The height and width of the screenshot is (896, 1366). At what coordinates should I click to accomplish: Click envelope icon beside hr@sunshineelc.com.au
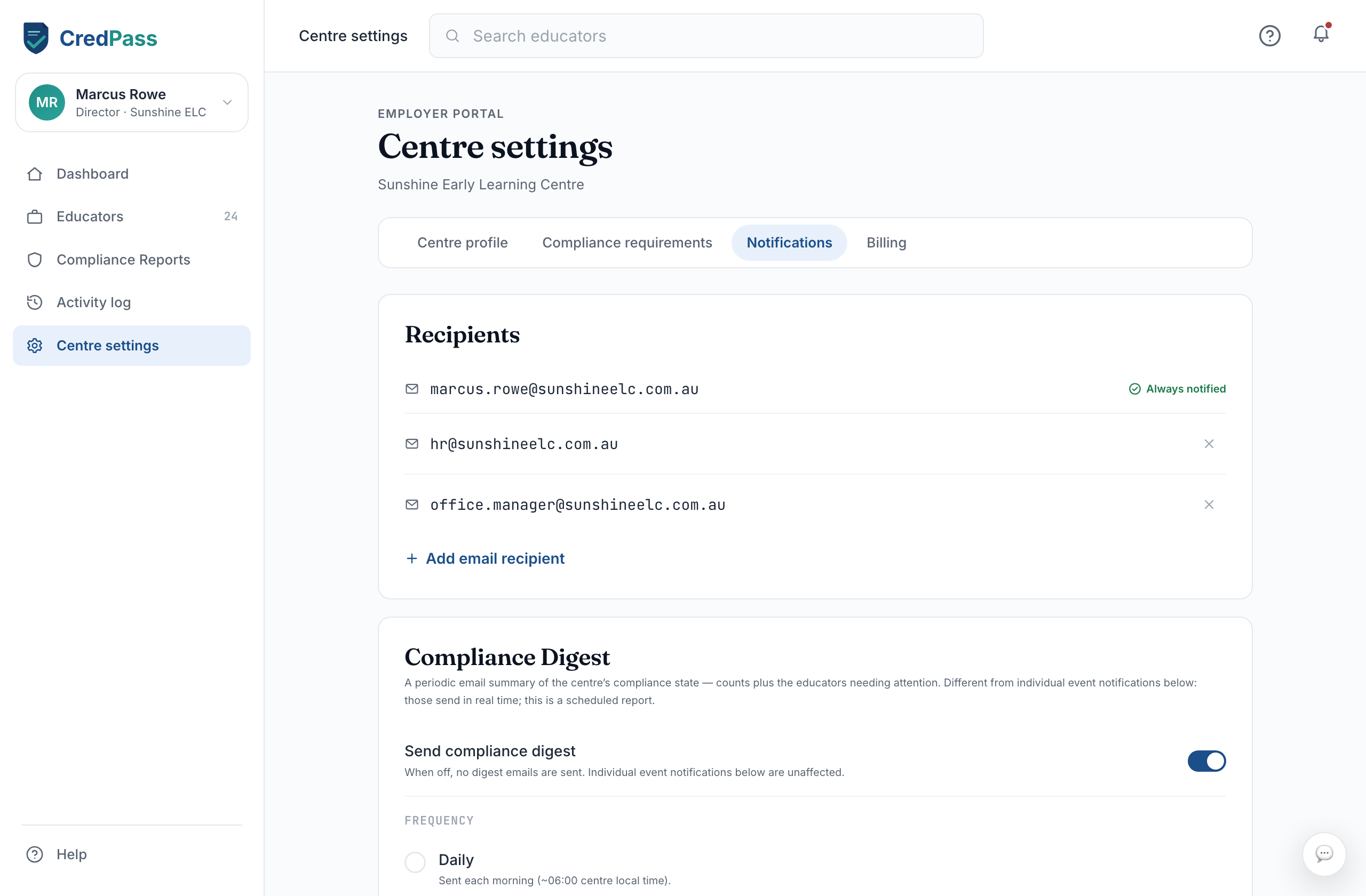[x=411, y=444]
